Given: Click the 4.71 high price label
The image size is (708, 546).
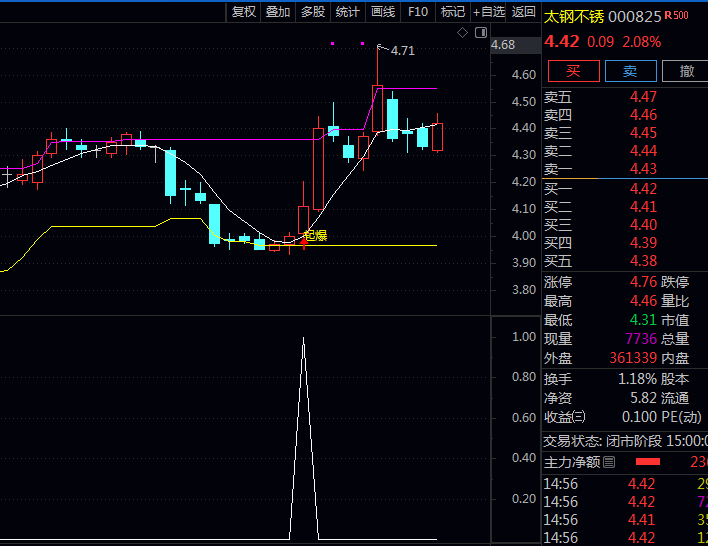Looking at the screenshot, I should click(x=403, y=51).
